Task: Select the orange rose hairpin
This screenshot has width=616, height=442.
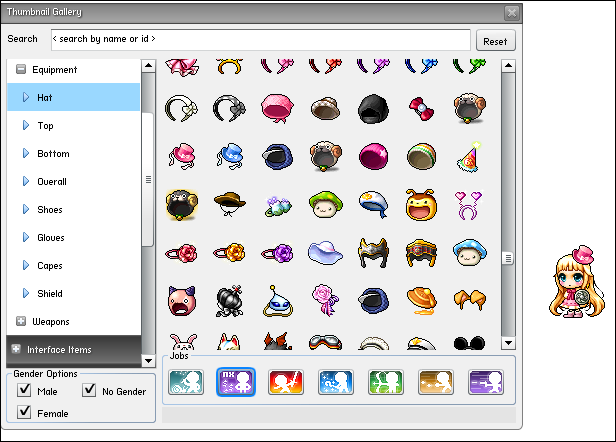Action: (229, 253)
